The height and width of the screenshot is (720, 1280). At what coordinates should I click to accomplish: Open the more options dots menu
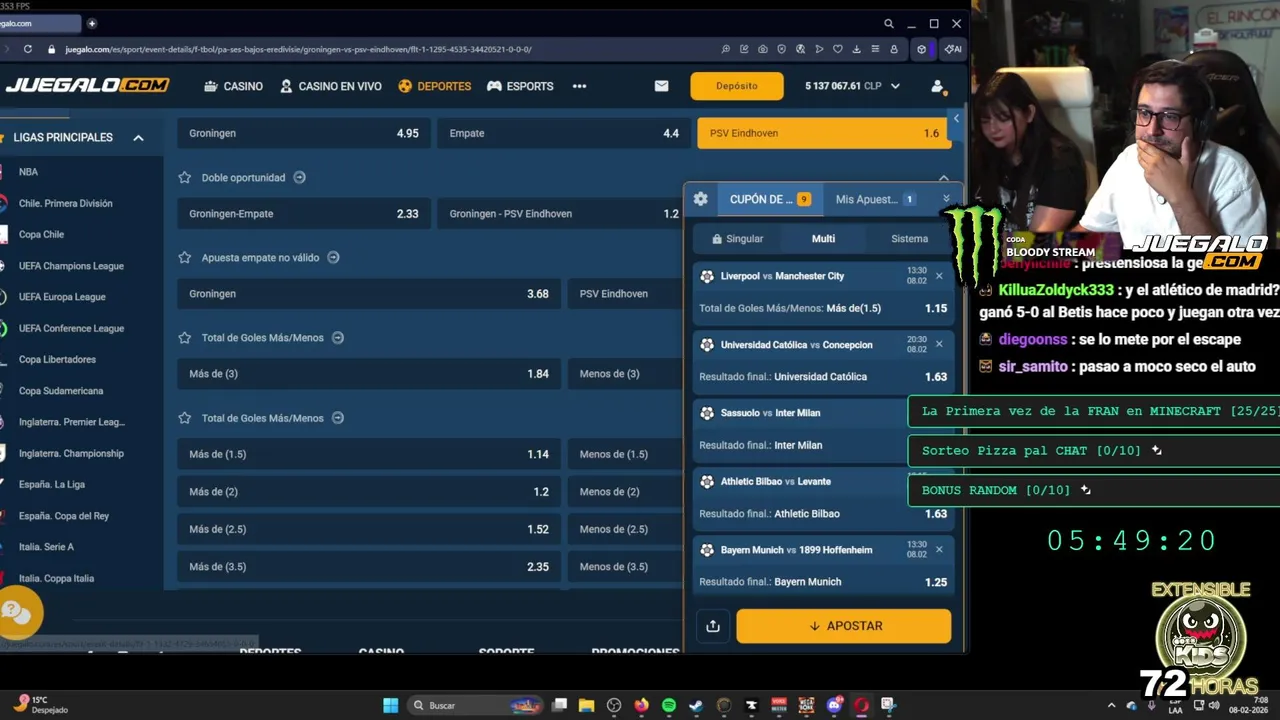pos(579,86)
